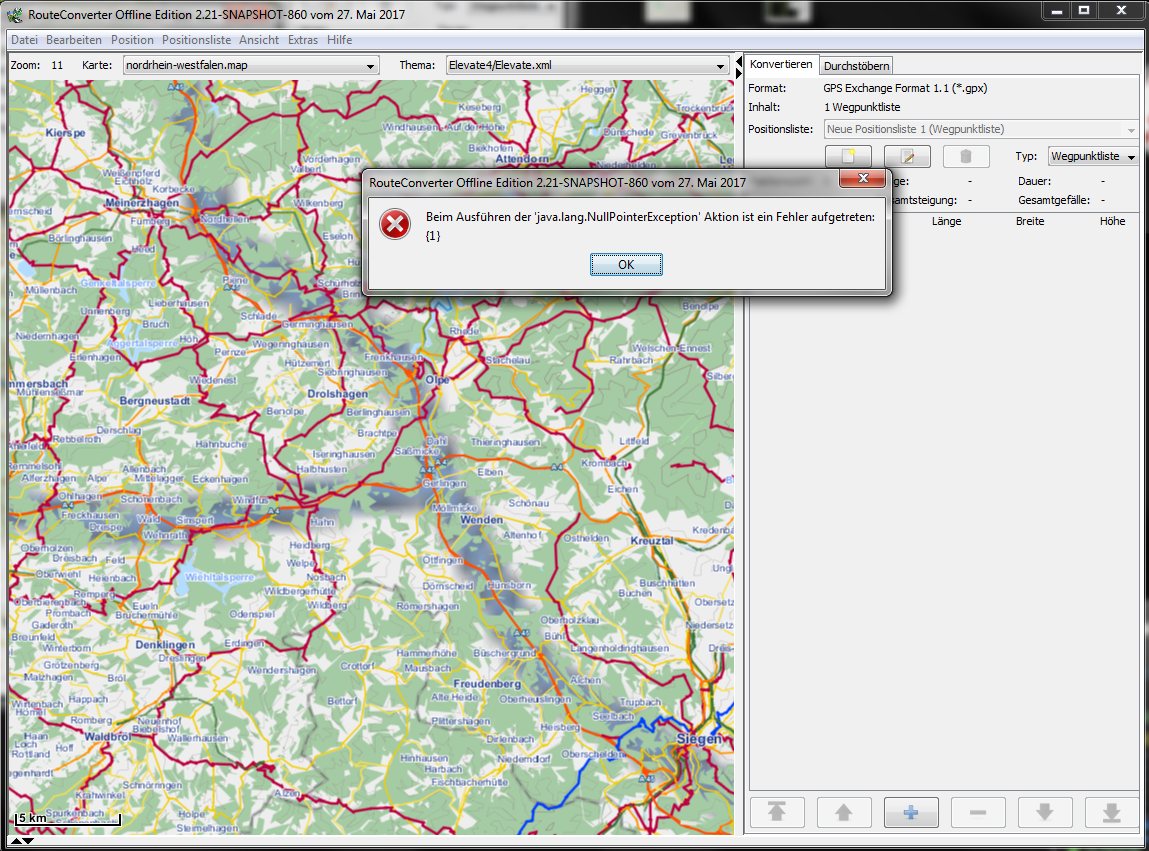Click the remove position minus button
This screenshot has width=1149, height=851.
[977, 813]
